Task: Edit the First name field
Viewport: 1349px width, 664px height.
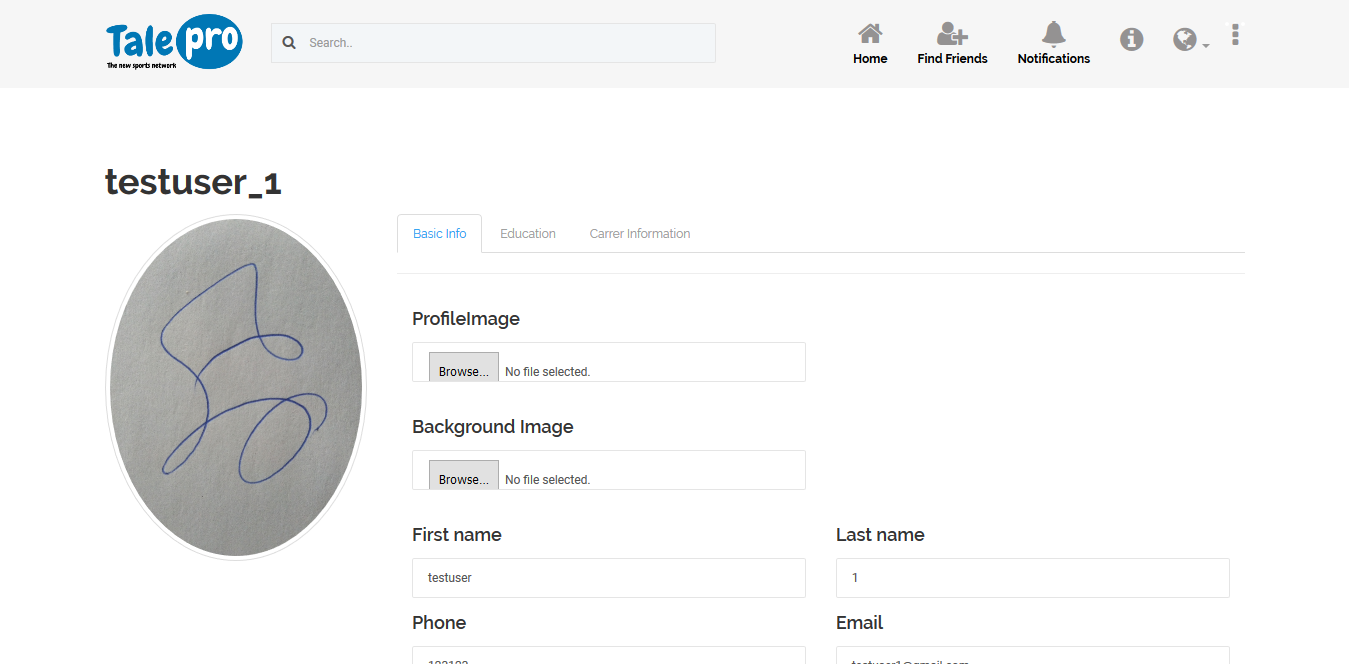Action: click(609, 578)
